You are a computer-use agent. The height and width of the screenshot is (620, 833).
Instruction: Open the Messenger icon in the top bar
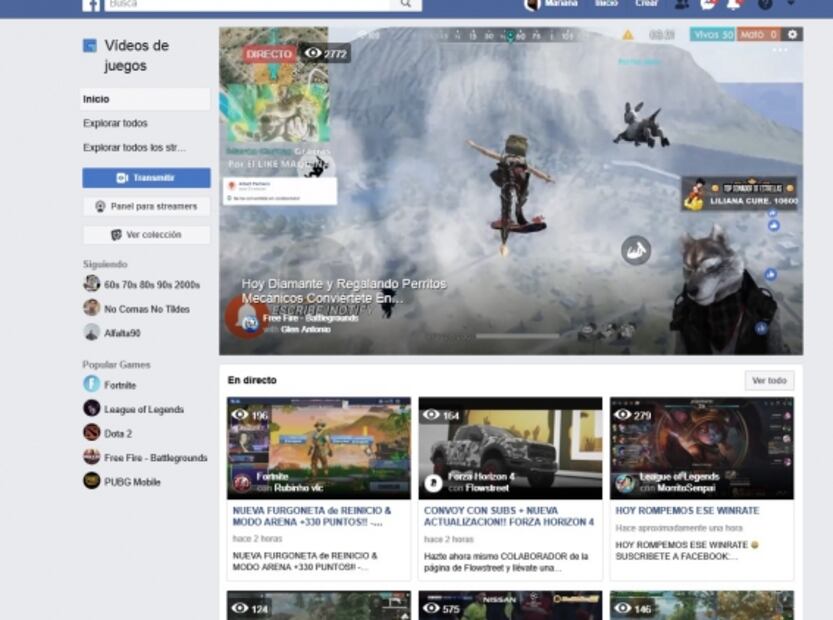[x=708, y=4]
